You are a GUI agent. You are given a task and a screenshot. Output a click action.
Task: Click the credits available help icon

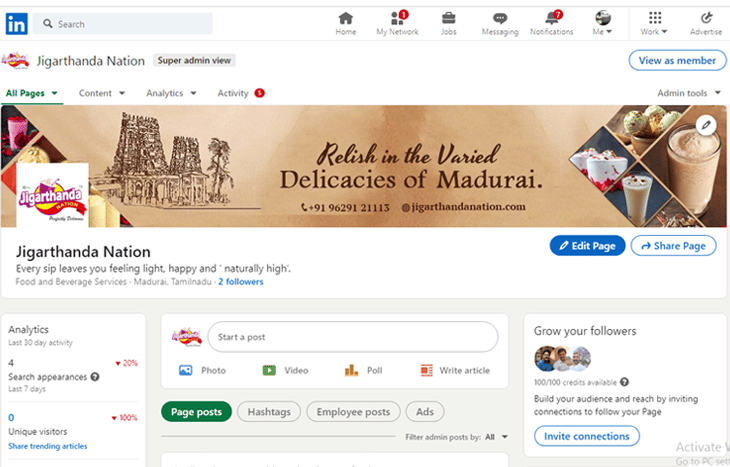(624, 382)
